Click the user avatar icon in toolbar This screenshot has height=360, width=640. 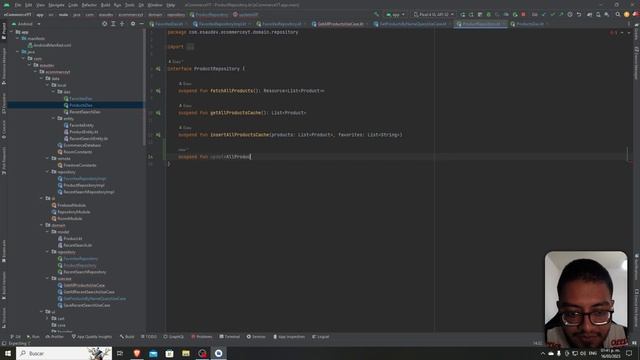627,14
